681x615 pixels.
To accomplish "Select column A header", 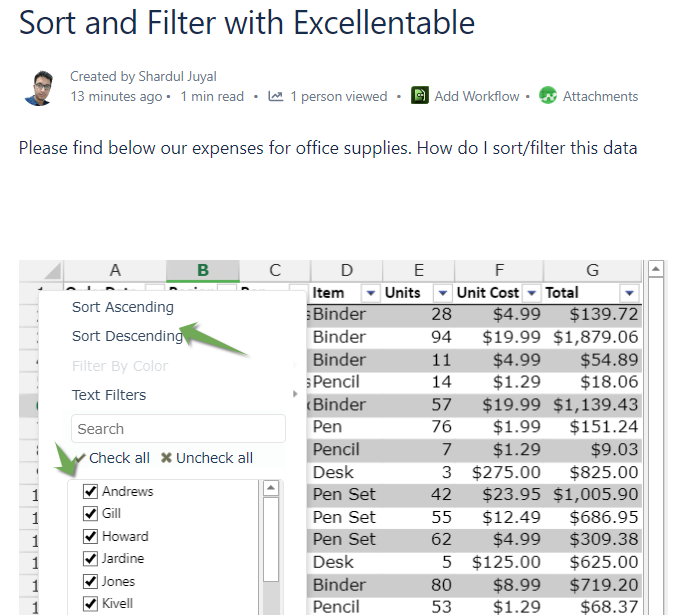I will coord(115,271).
